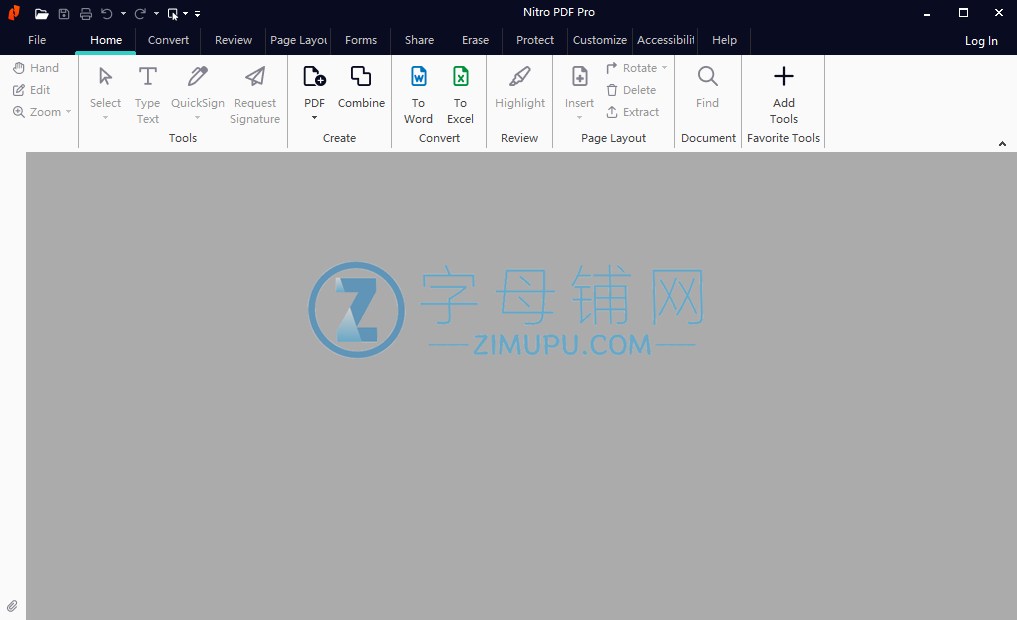Open the Share tab

pos(420,40)
